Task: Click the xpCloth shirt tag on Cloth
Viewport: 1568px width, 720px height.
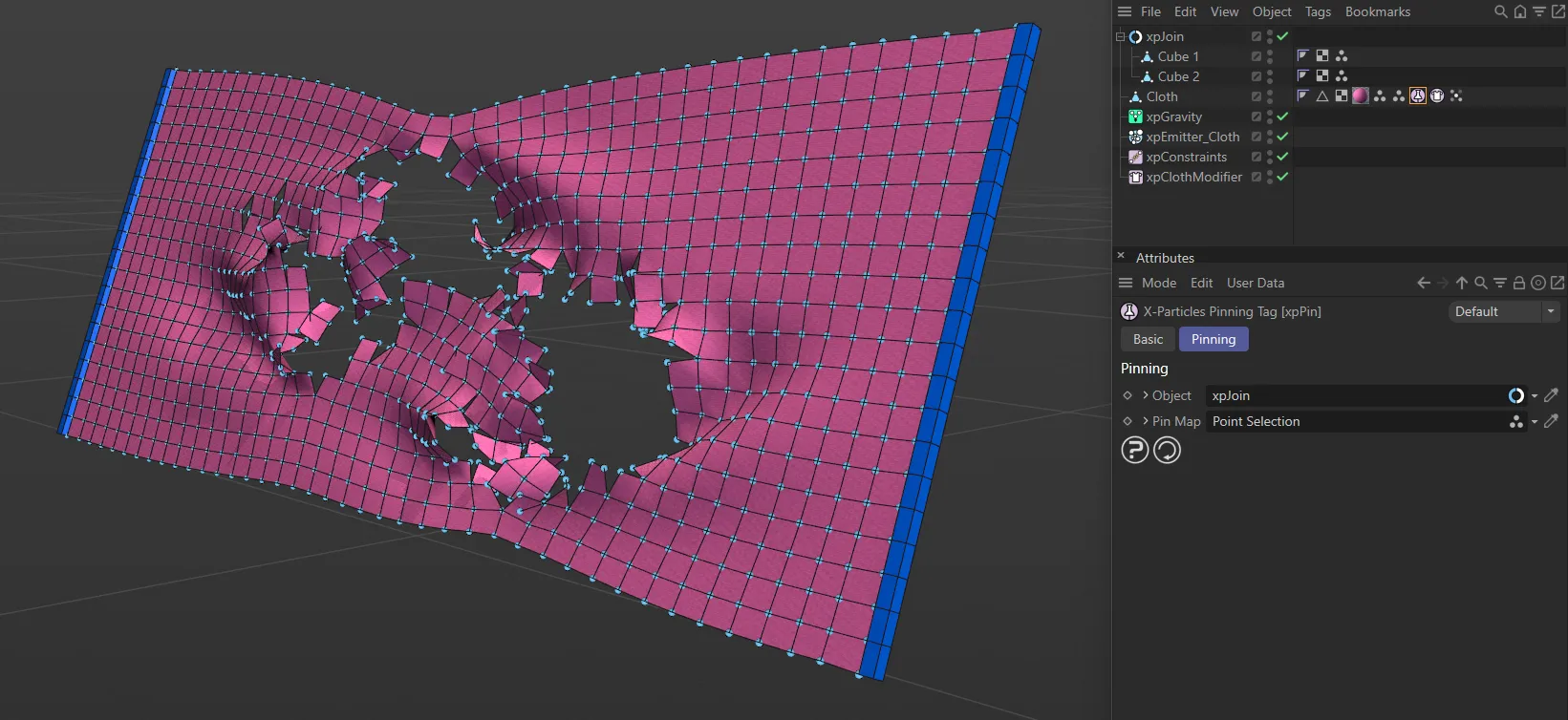Action: [1437, 96]
